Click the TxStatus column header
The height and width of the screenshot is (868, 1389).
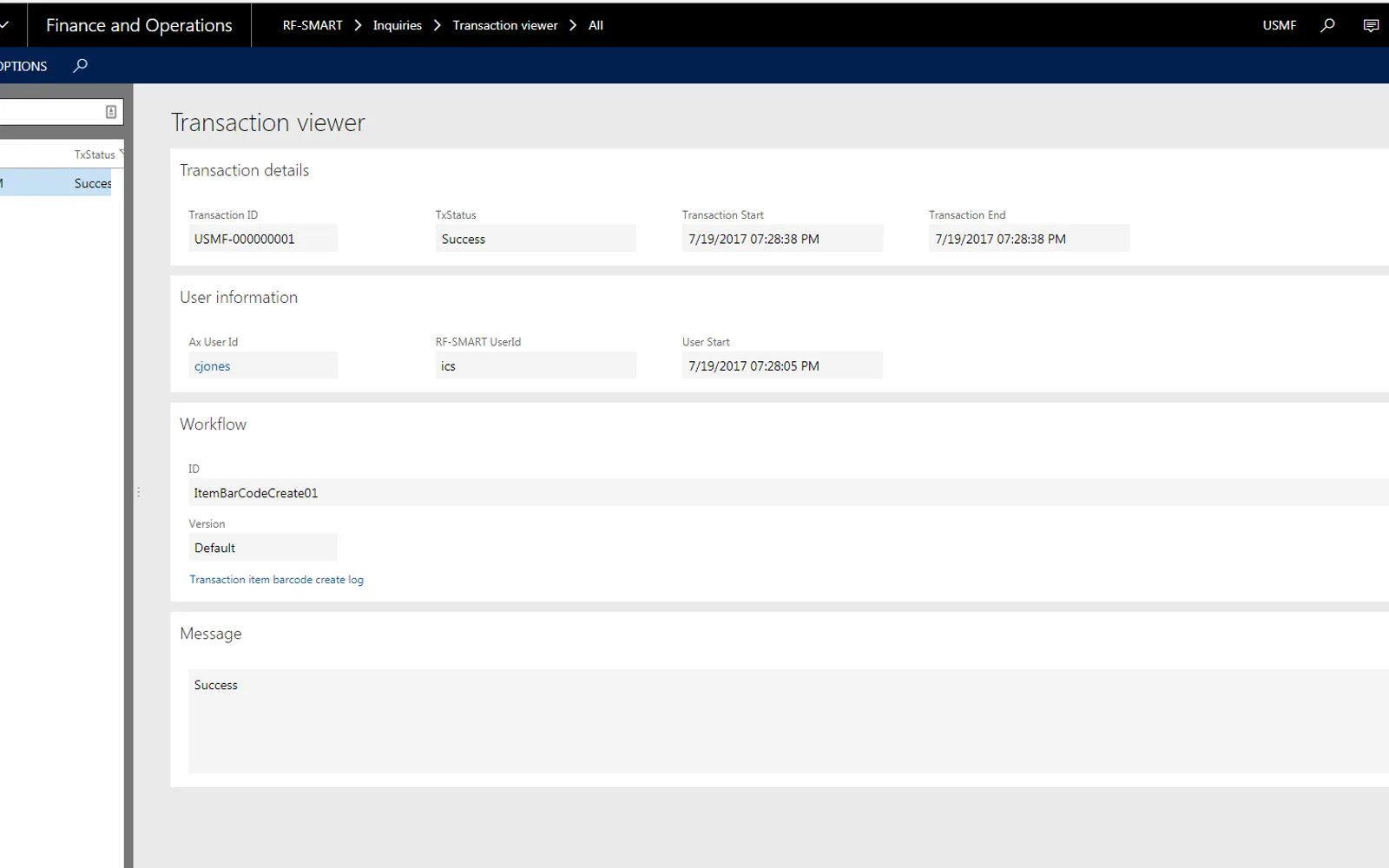coord(94,154)
